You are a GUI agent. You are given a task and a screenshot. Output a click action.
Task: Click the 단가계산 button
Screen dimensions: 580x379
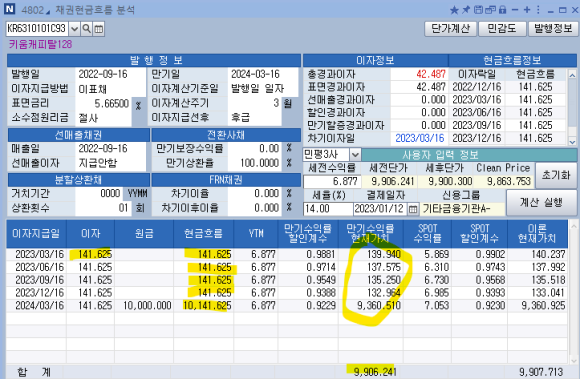[451, 28]
